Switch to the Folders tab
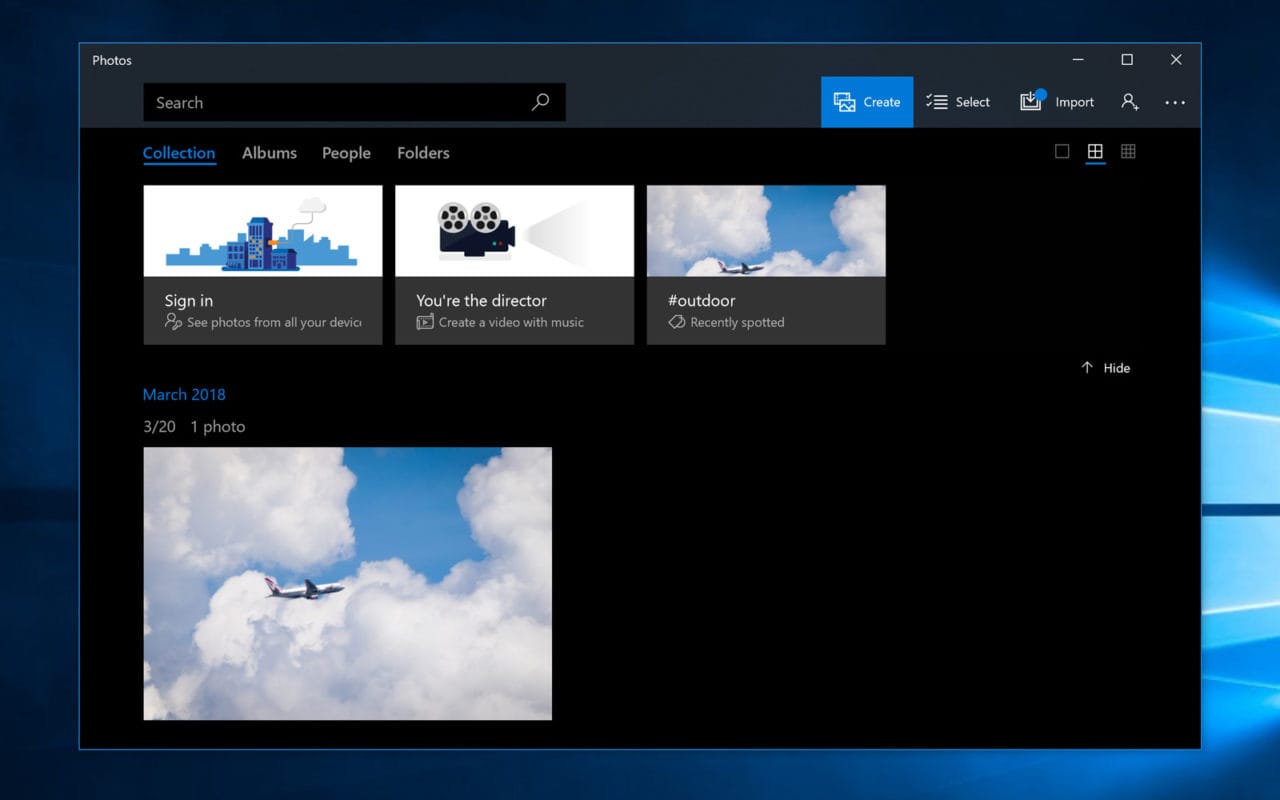 pos(423,153)
